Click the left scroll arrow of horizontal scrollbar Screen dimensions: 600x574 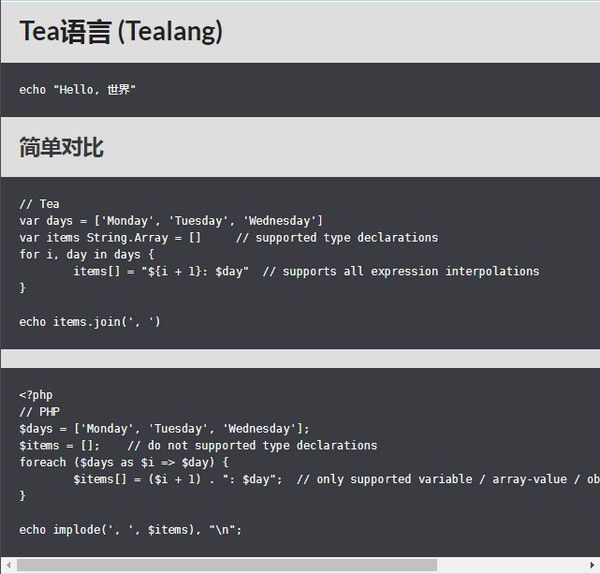[8, 565]
